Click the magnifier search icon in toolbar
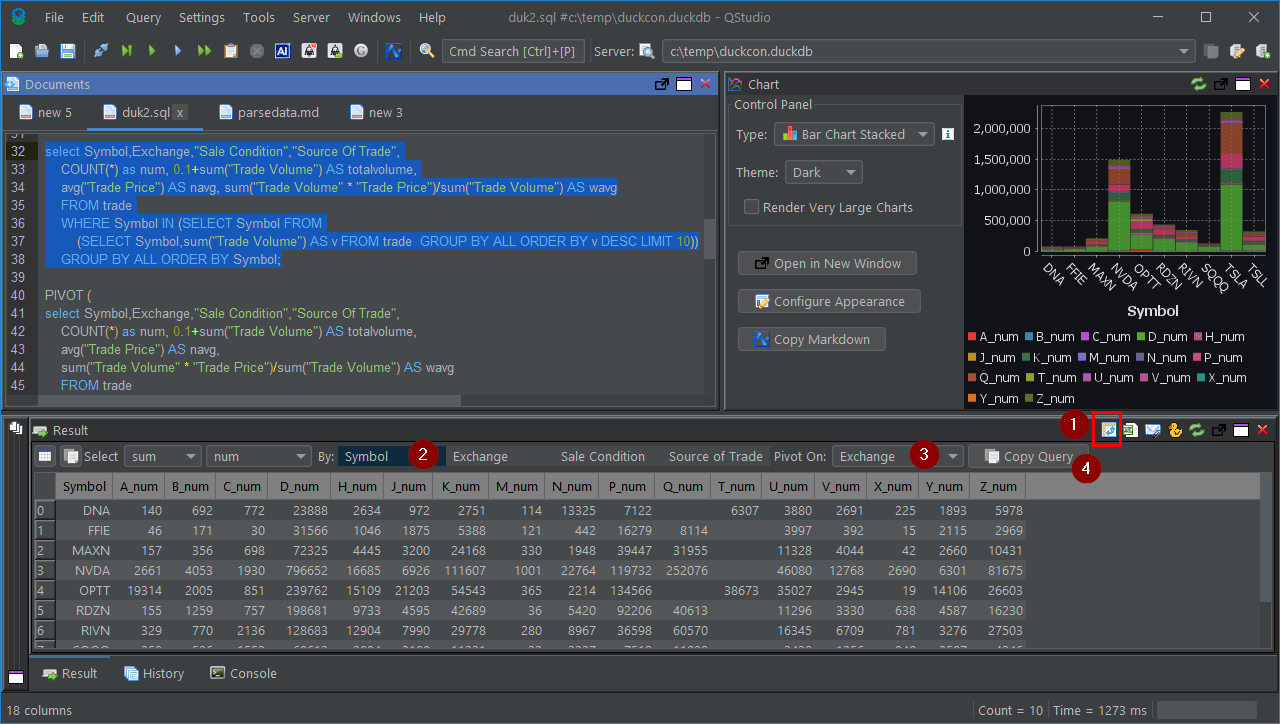1280x724 pixels. click(x=427, y=51)
